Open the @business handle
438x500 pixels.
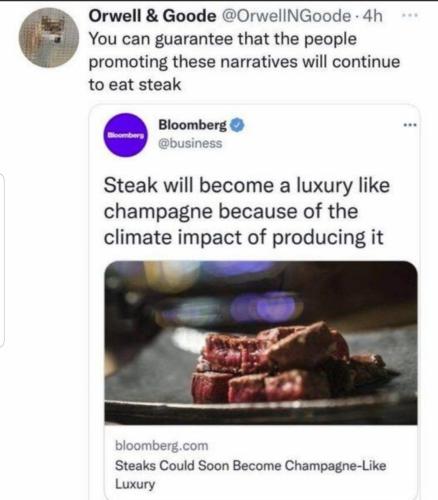[190, 143]
